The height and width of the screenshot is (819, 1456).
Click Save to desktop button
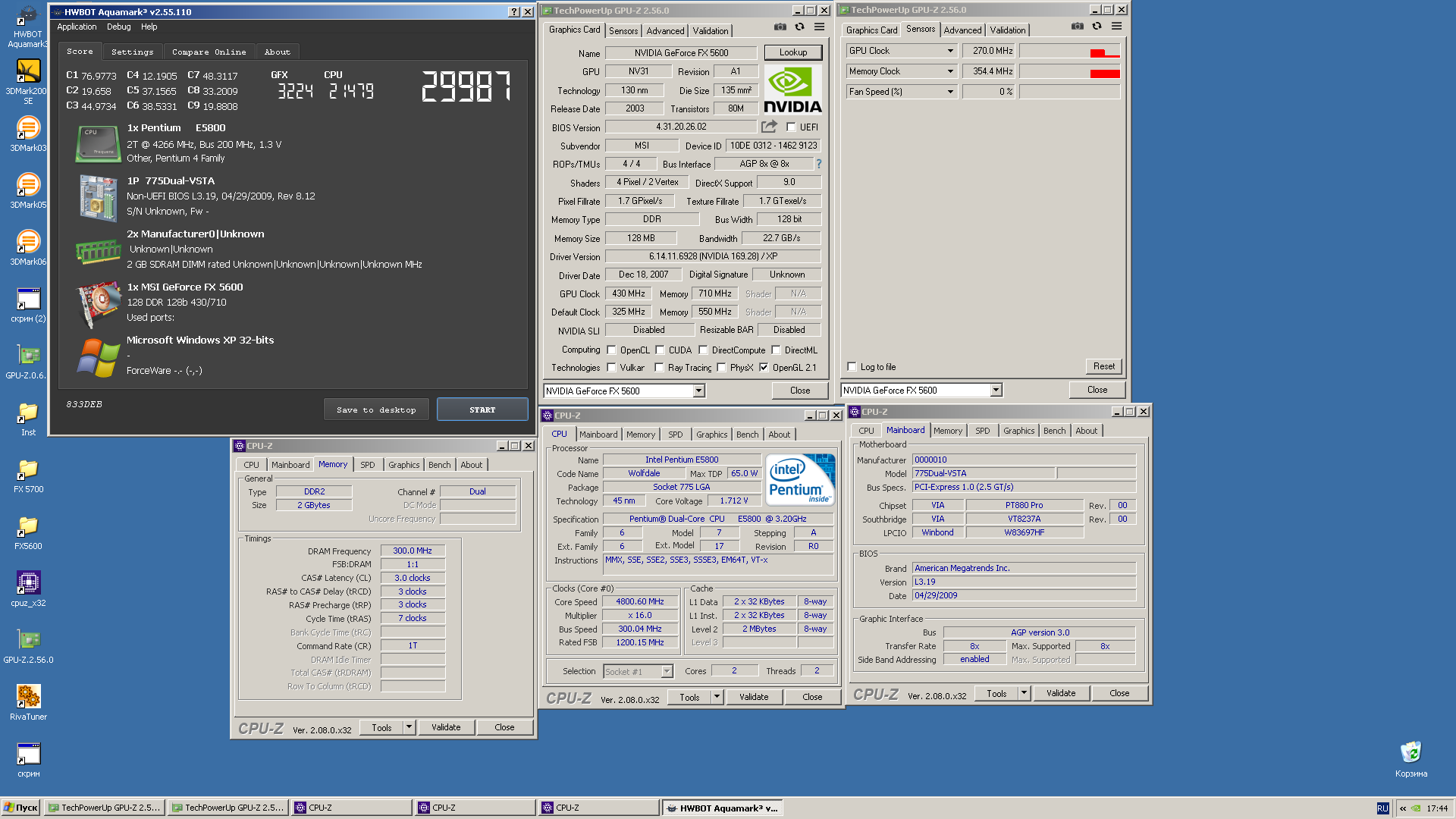click(x=376, y=409)
